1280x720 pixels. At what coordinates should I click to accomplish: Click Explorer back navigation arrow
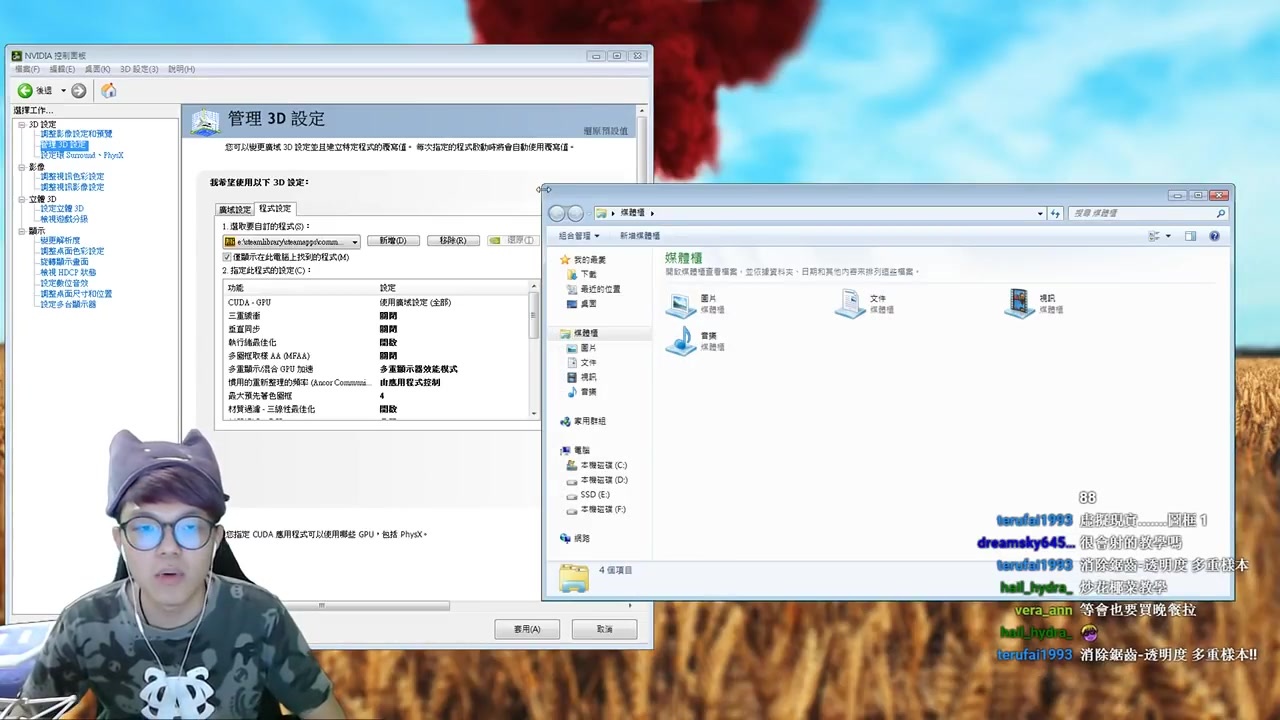pyautogui.click(x=557, y=213)
